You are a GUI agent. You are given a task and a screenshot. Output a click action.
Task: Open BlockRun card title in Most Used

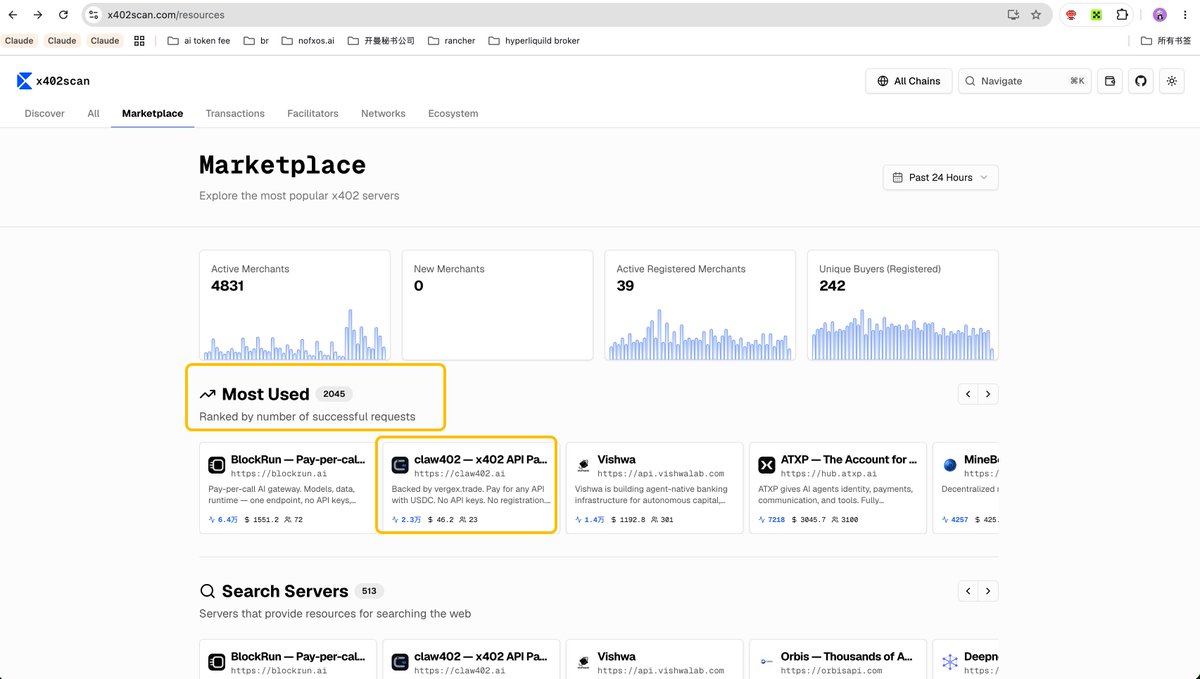click(x=298, y=460)
